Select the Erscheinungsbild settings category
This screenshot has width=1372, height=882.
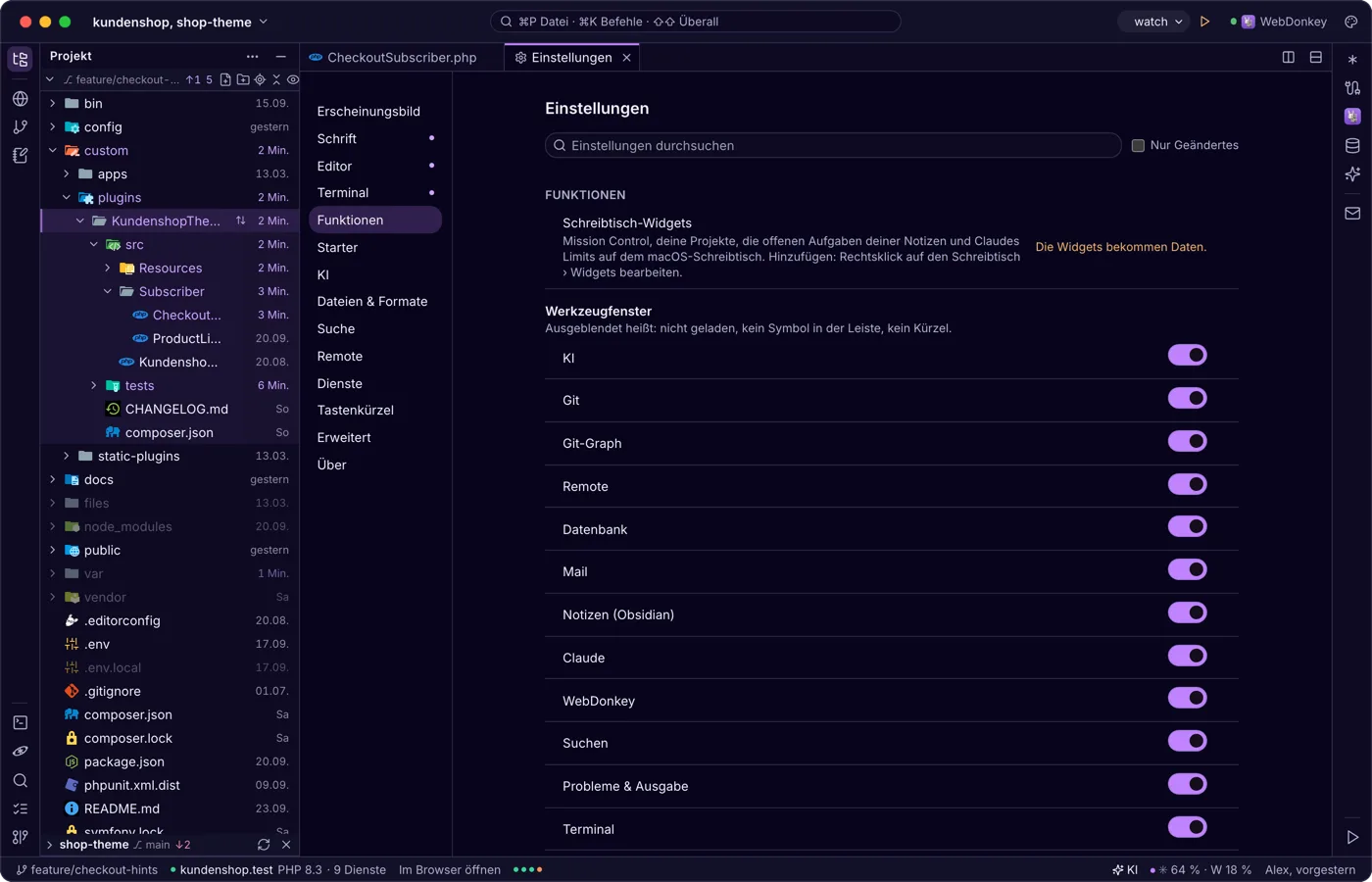click(x=375, y=112)
